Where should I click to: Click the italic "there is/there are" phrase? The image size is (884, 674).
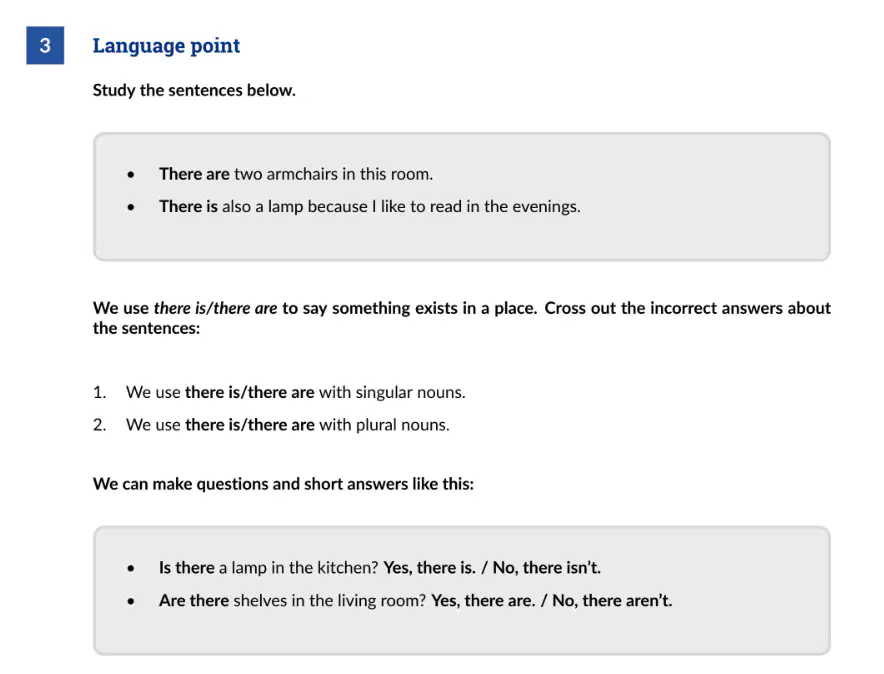(x=215, y=308)
